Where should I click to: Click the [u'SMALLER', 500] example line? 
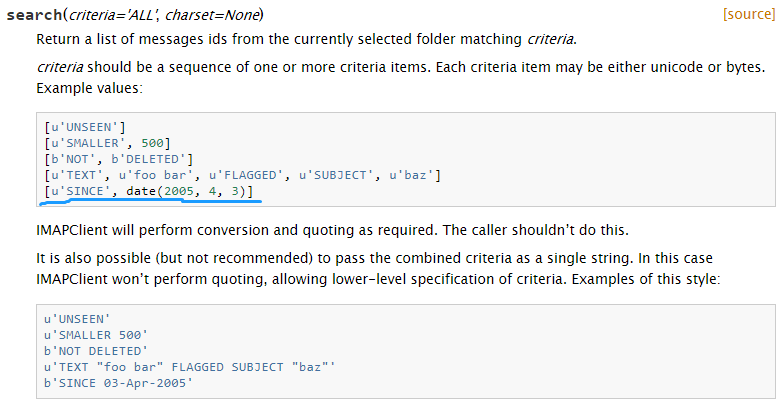coord(107,143)
